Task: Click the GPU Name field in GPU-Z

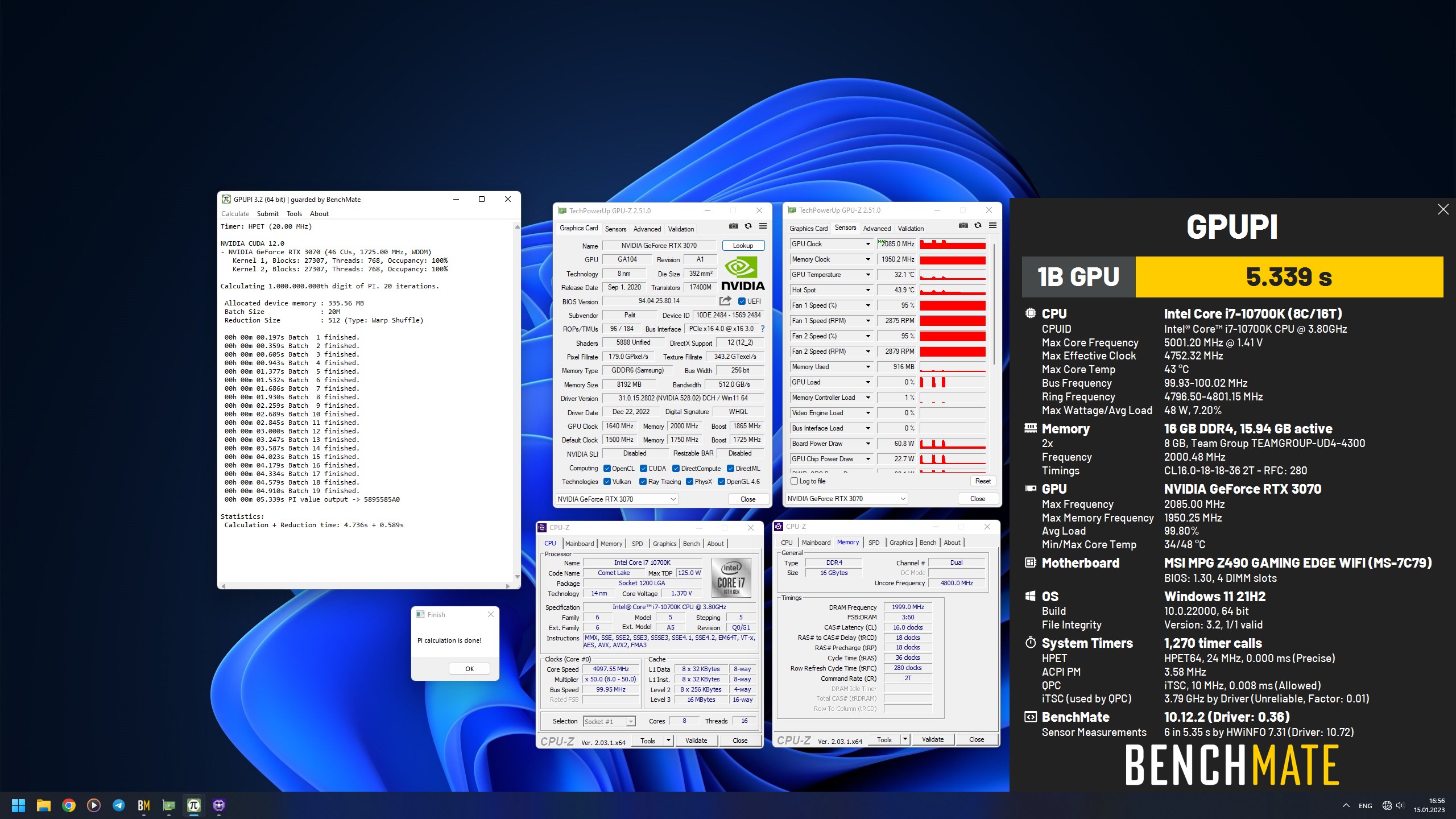Action: [659, 246]
